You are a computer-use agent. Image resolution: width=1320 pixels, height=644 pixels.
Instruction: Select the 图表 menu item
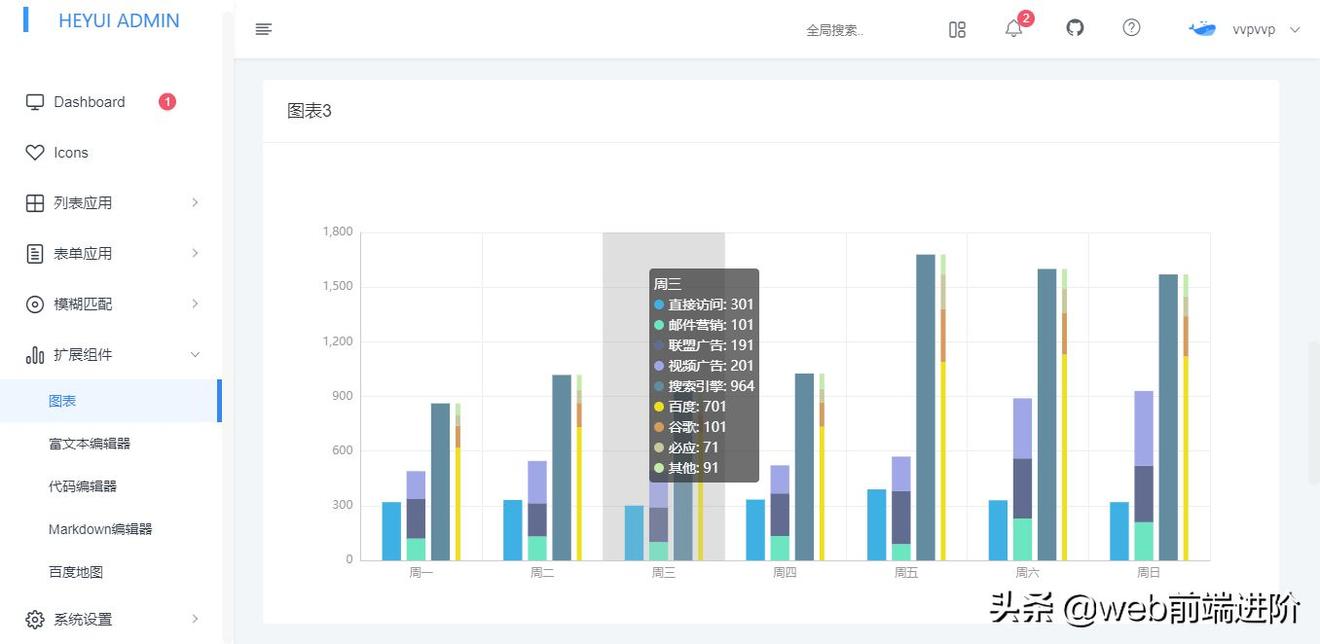click(x=65, y=400)
